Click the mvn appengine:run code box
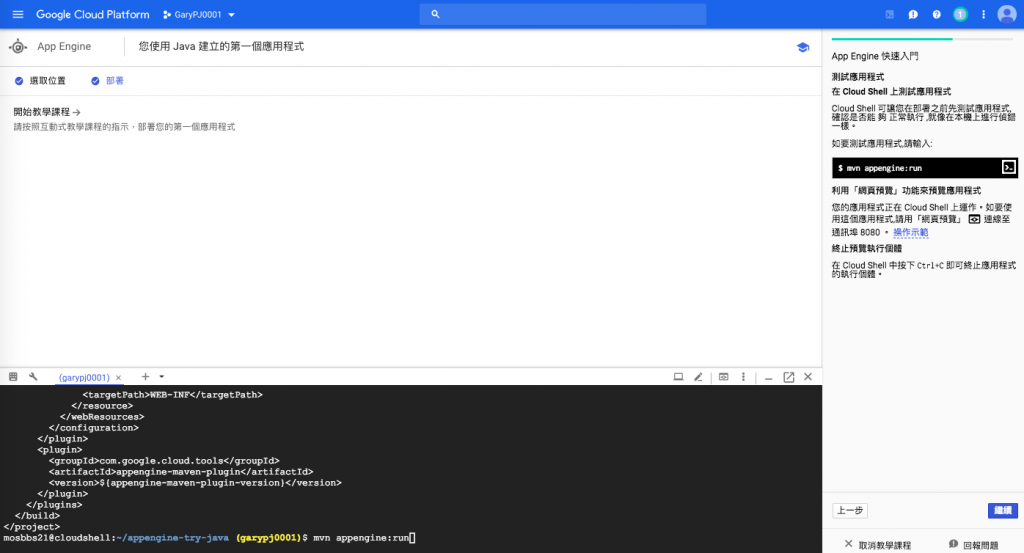The image size is (1024, 553). point(925,168)
